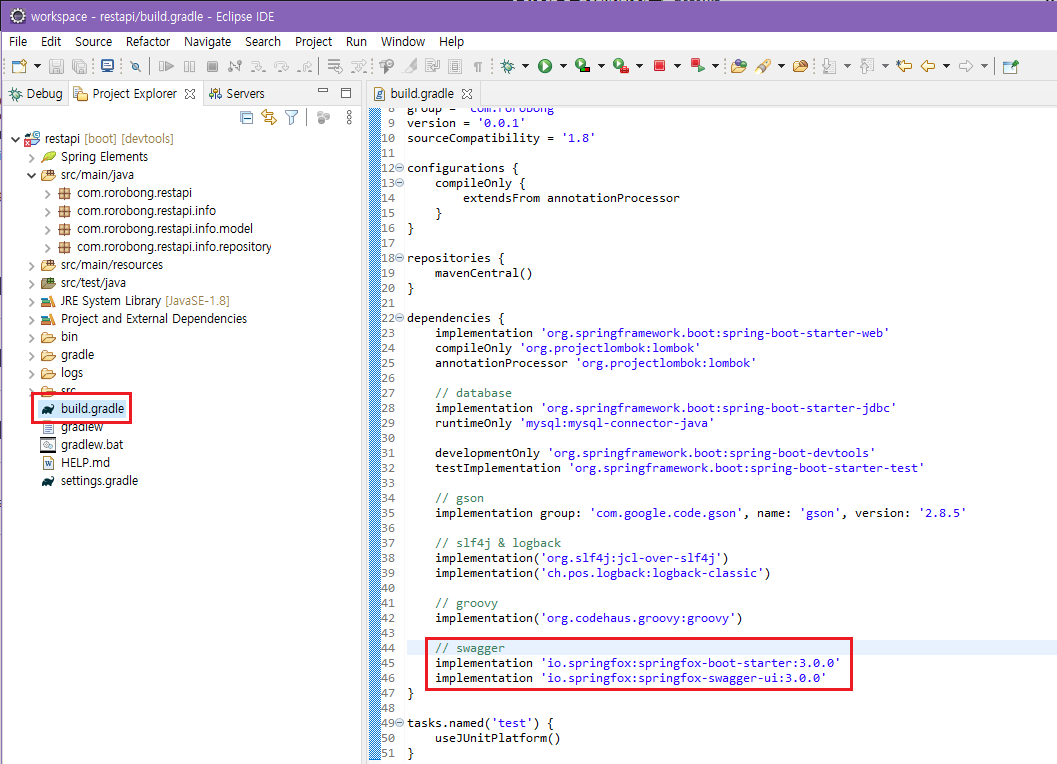Open dropdown next to Back arrow
Screen dimensions: 1057x764
pos(946,66)
